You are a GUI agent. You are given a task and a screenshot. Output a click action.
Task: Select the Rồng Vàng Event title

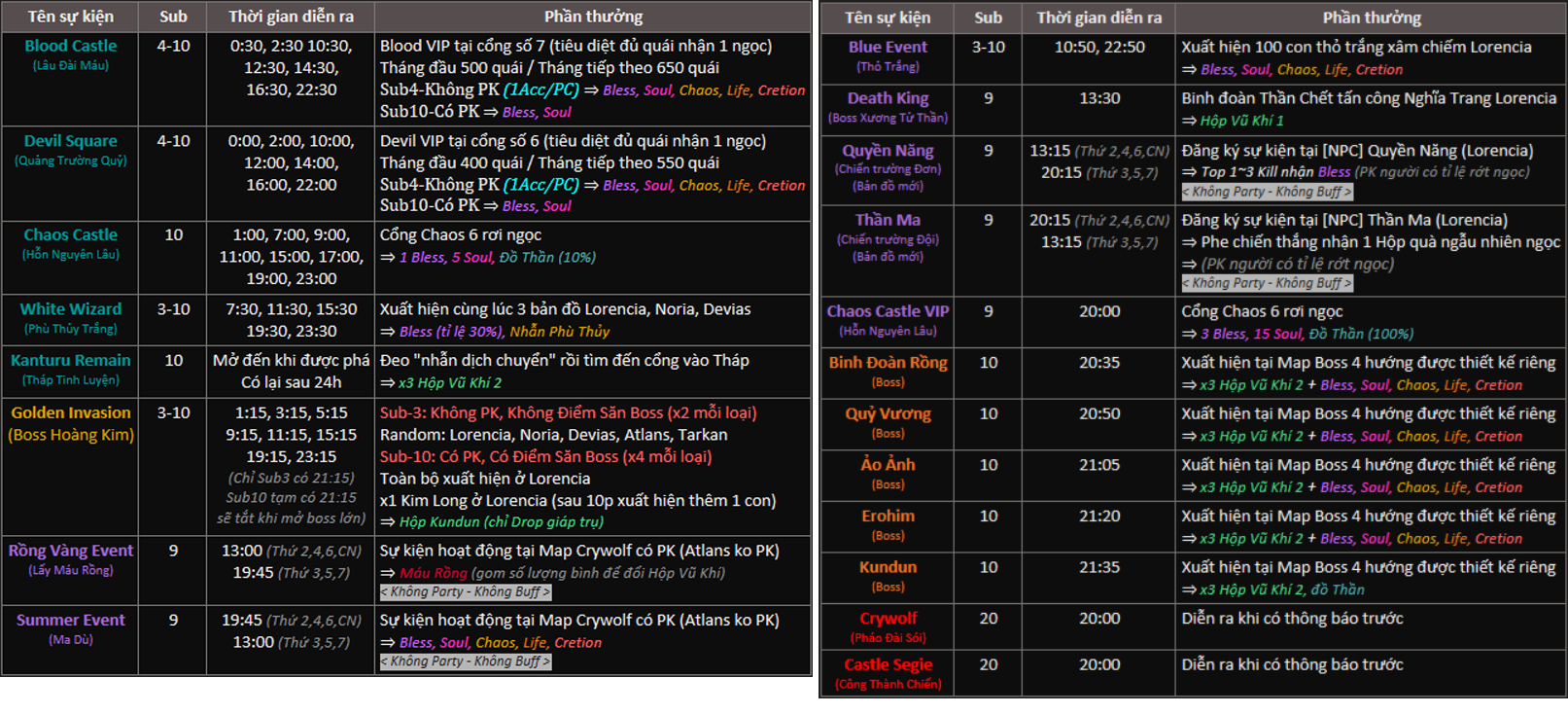(70, 551)
